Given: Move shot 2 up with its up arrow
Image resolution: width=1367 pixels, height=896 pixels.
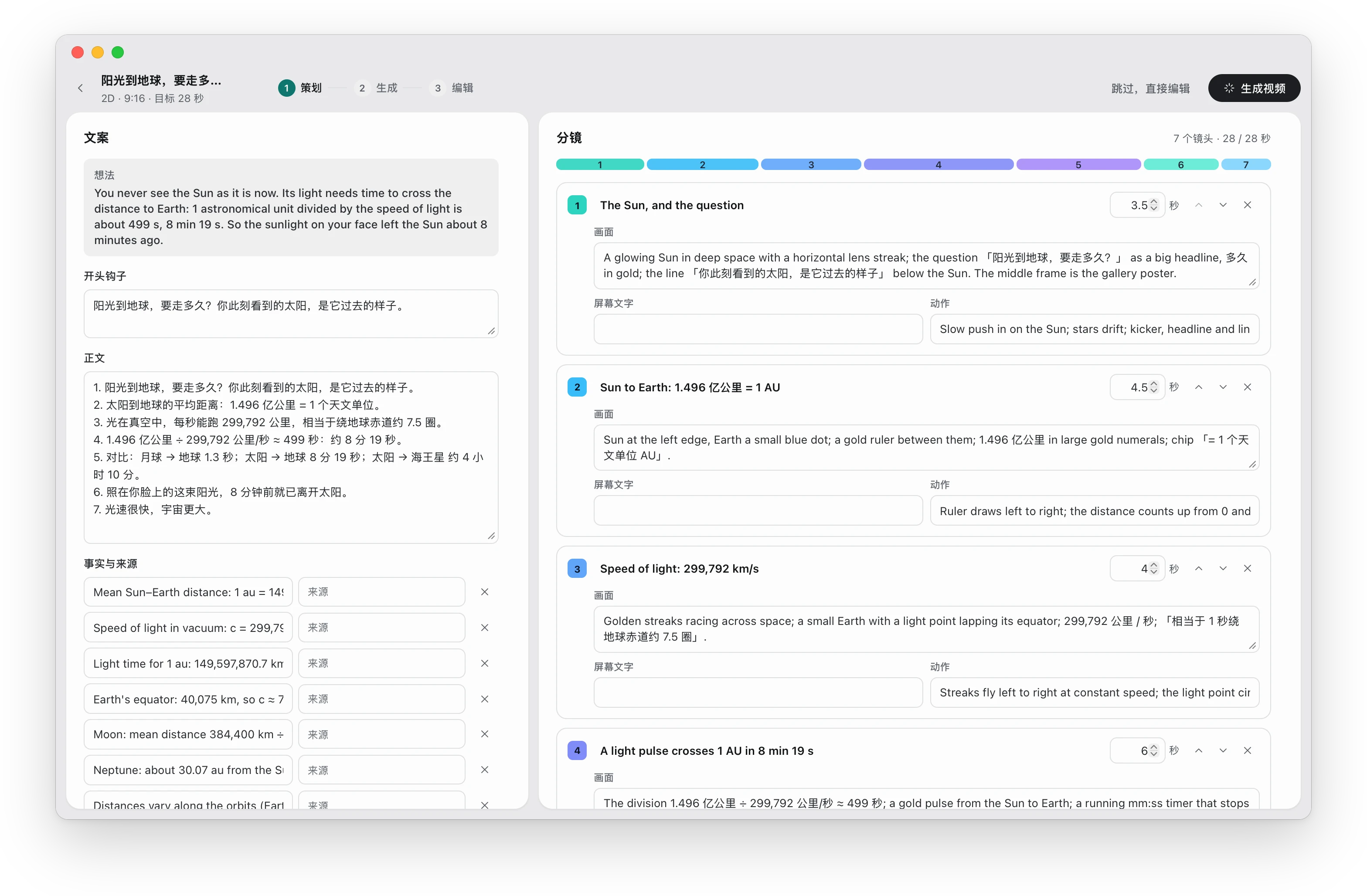Looking at the screenshot, I should [x=1199, y=387].
